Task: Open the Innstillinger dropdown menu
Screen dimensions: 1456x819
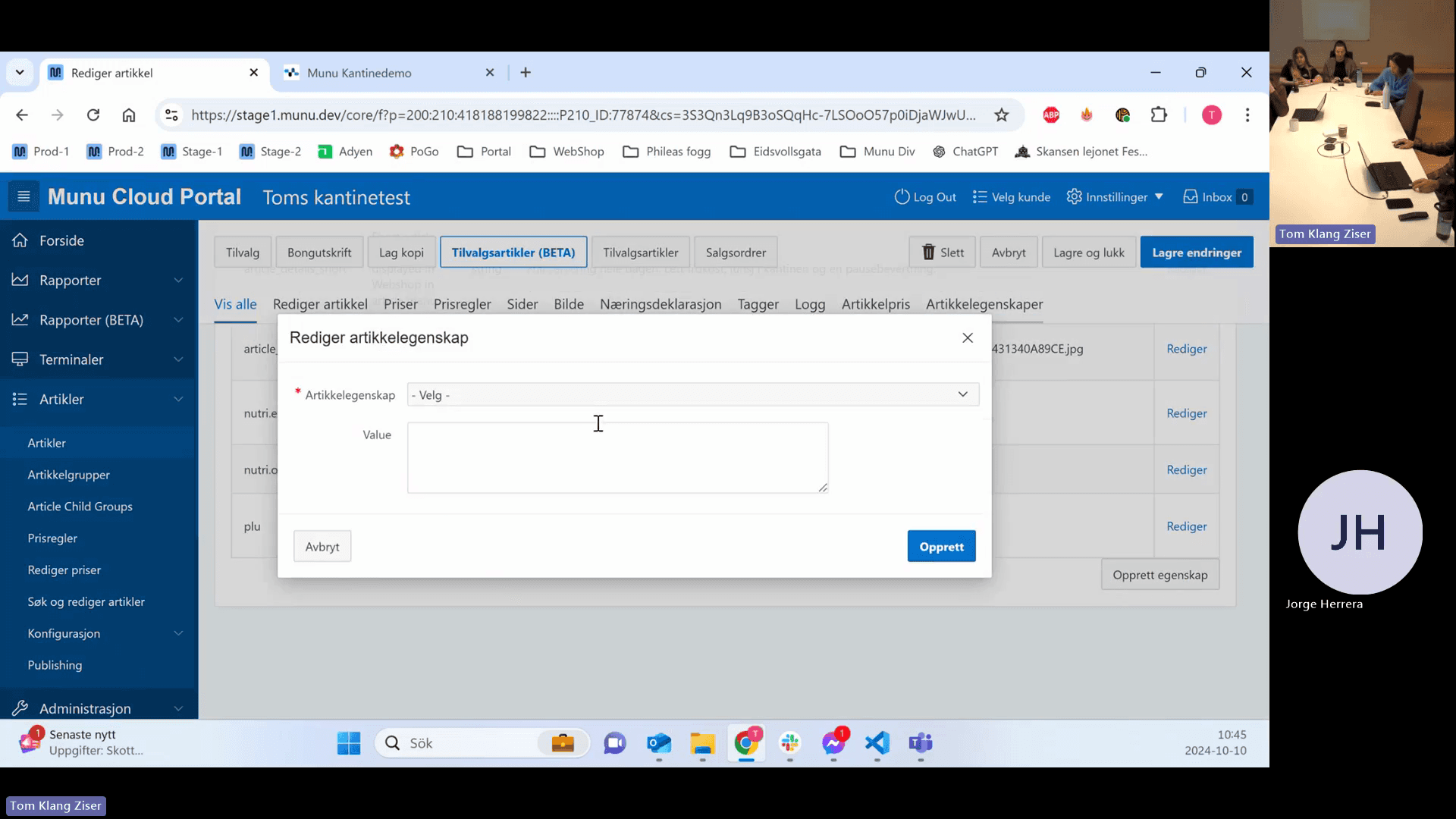Action: [1115, 197]
